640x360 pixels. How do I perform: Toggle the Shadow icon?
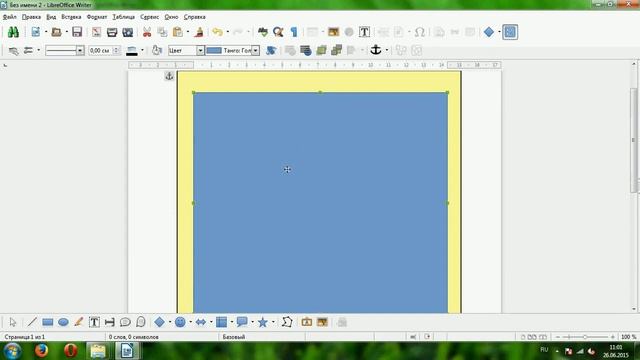(271, 50)
